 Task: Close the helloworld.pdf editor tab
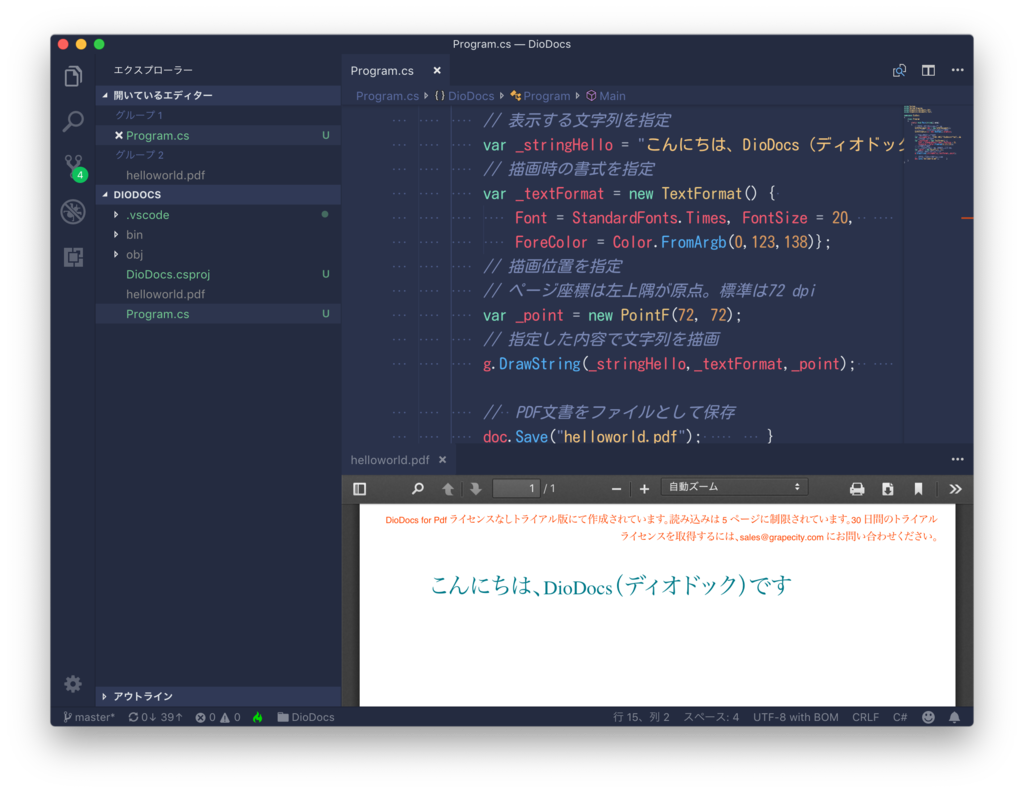443,460
